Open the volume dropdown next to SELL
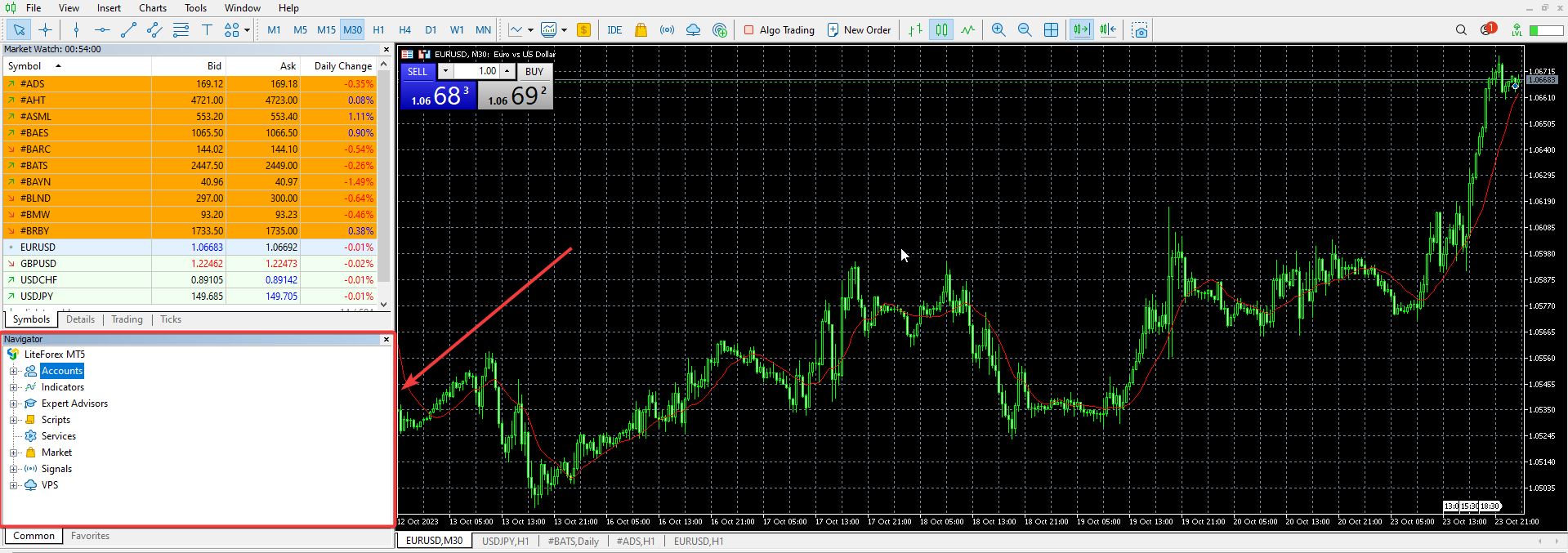This screenshot has height=553, width=1568. (445, 71)
